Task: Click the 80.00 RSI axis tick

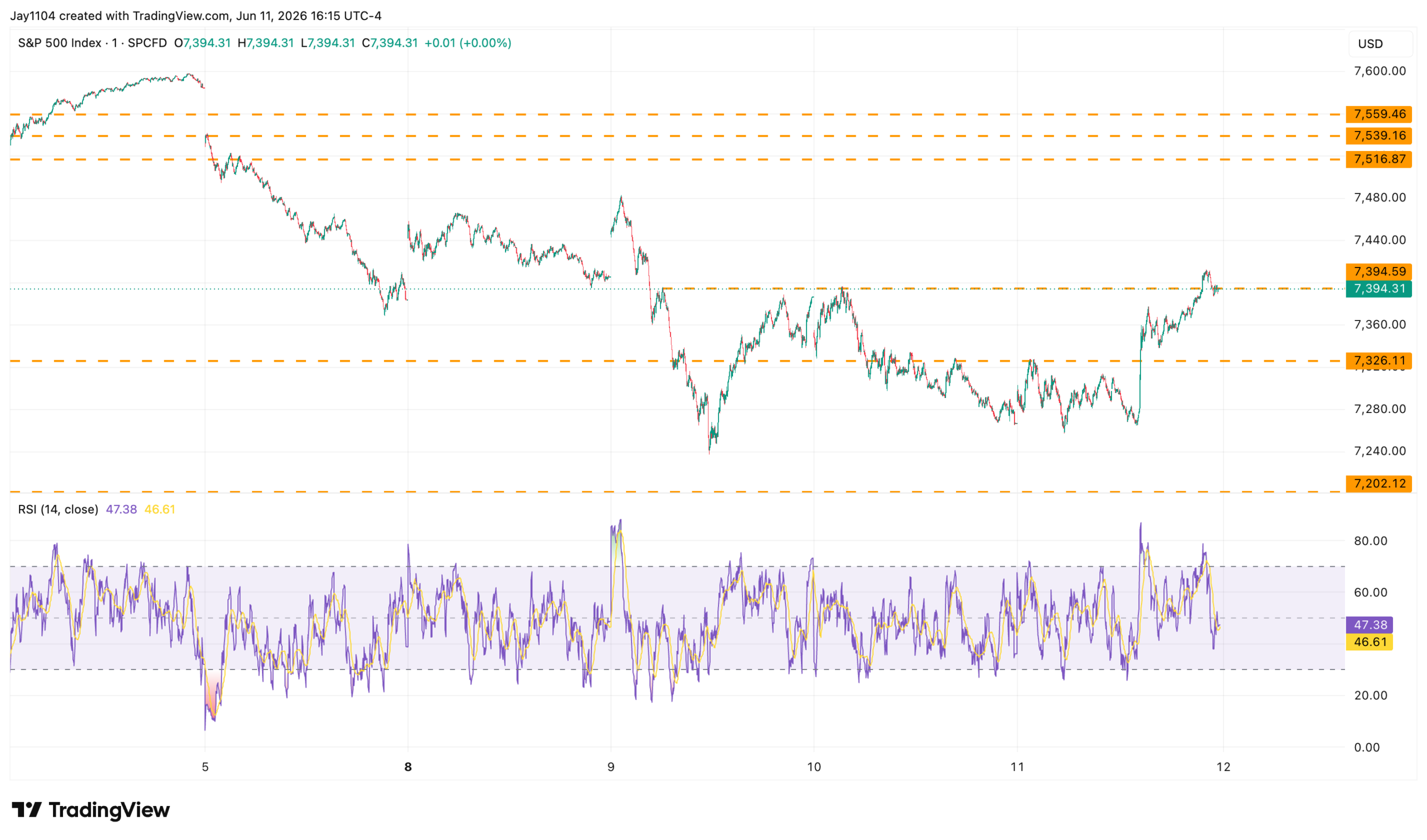Action: (1370, 541)
